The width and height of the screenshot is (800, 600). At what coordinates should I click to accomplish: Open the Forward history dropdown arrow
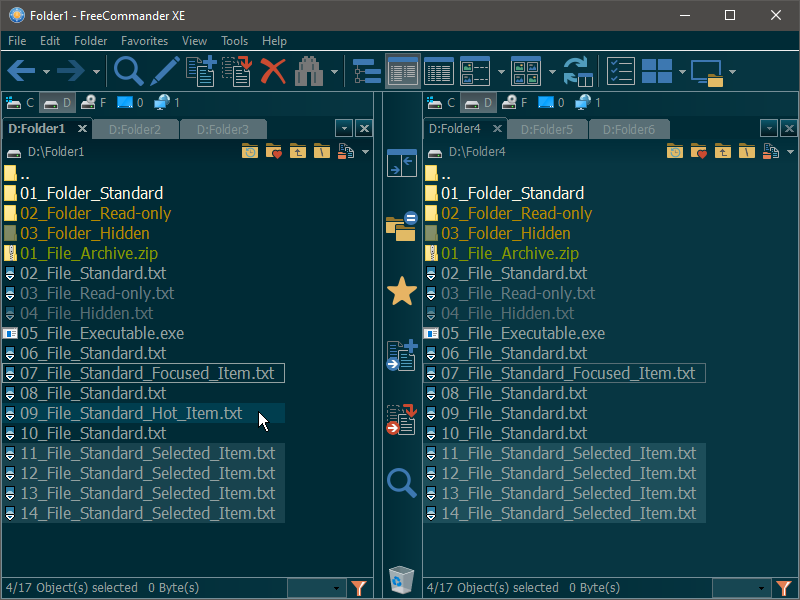tap(97, 72)
